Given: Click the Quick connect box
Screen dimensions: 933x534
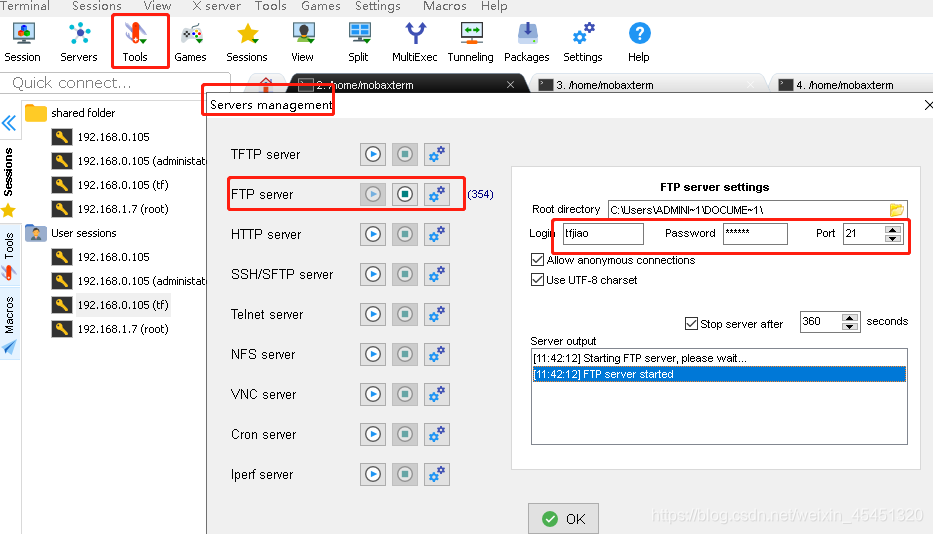Looking at the screenshot, I should coord(115,83).
